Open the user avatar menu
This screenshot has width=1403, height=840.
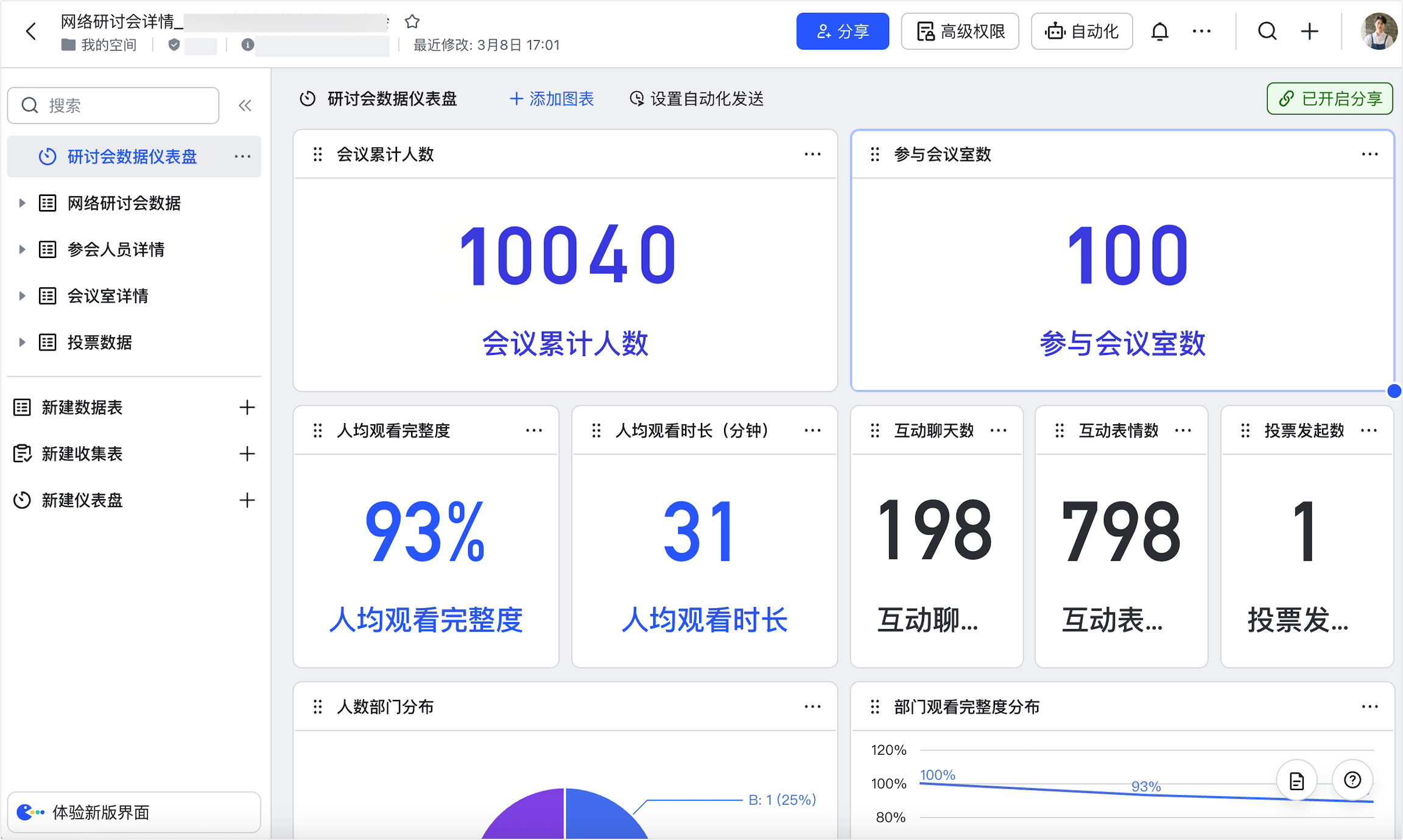[1379, 31]
